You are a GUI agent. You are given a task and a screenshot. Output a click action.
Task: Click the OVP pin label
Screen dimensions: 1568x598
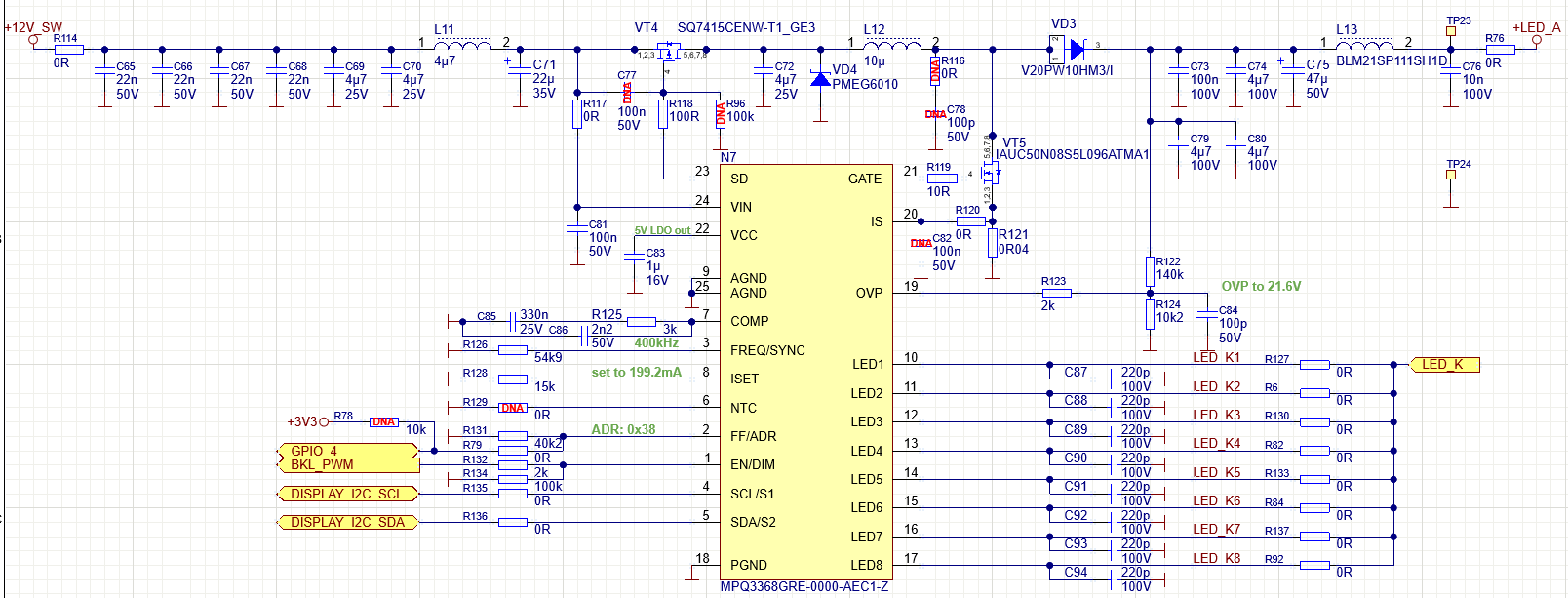click(869, 293)
